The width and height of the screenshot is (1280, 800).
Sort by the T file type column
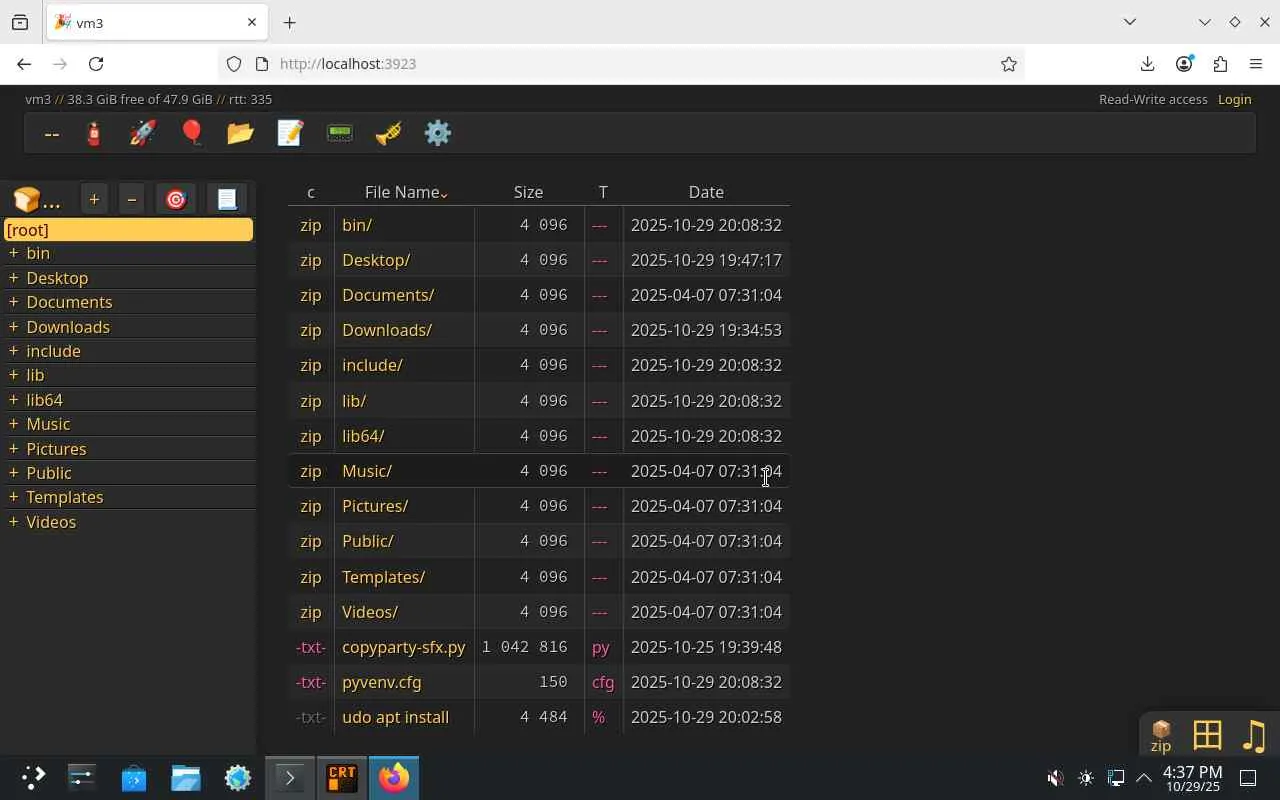tap(603, 192)
